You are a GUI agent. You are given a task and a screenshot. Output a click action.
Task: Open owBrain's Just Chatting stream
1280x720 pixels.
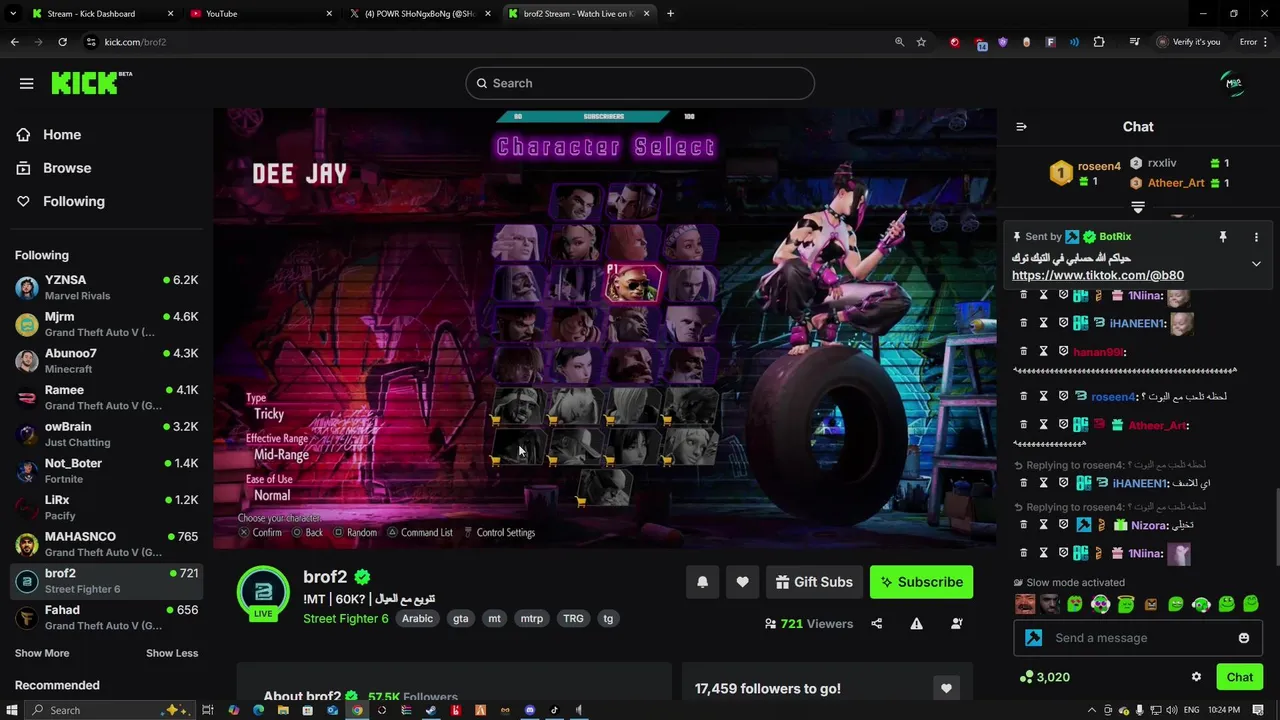coord(106,434)
